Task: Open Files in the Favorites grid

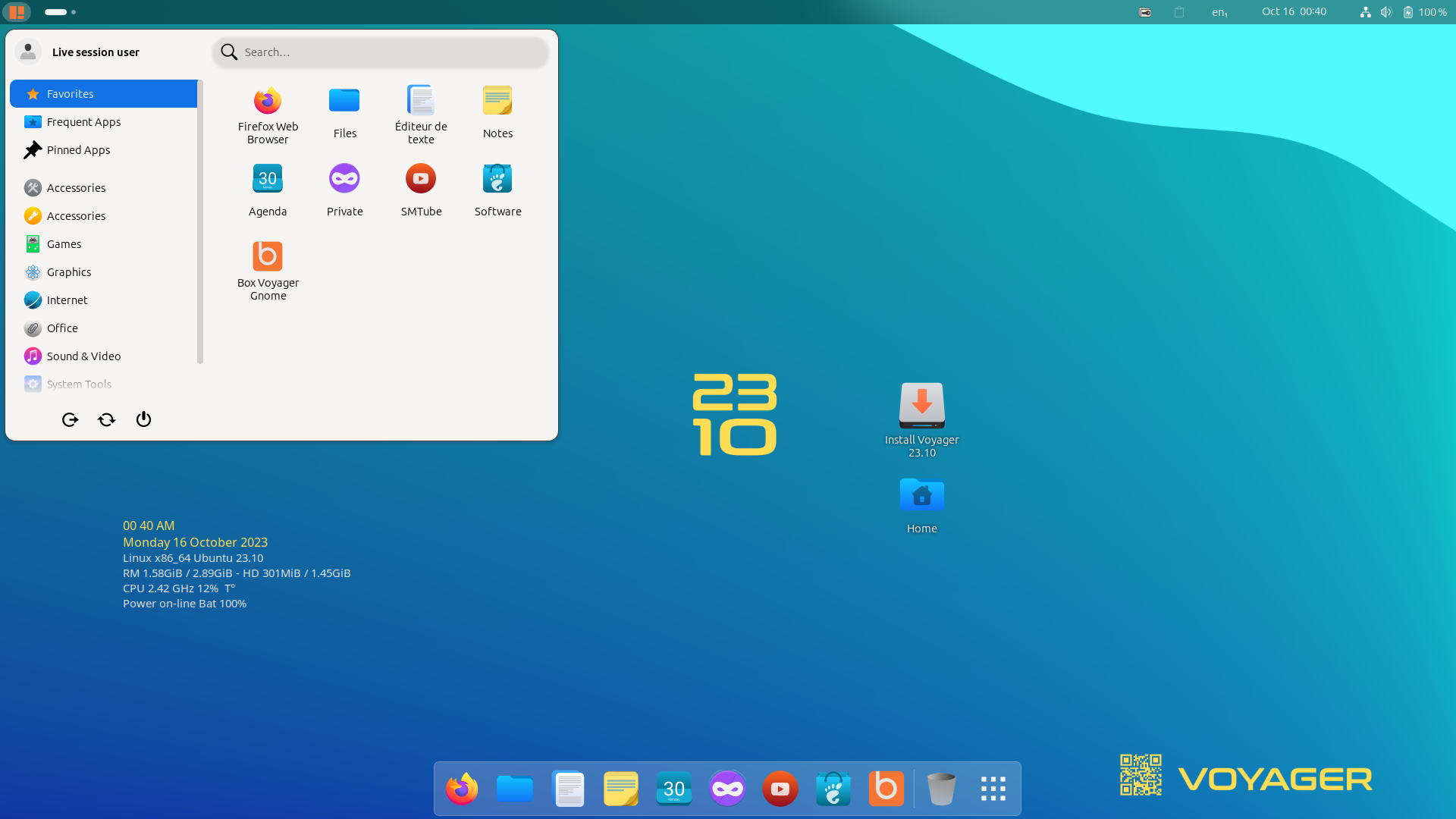Action: point(344,115)
